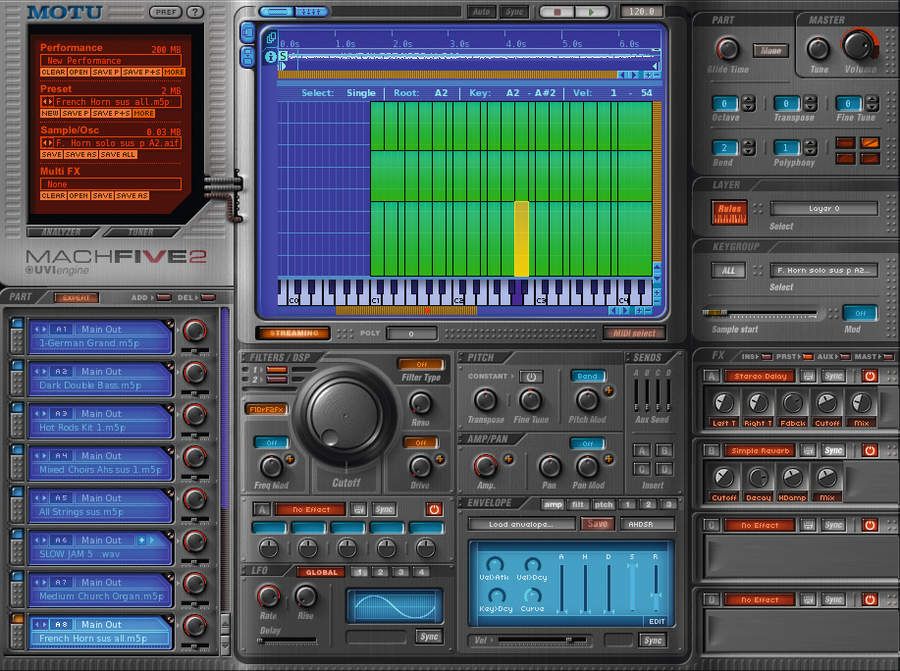Image resolution: width=900 pixels, height=671 pixels.
Task: Click the Pitch Mod plus modulation icon
Action: point(608,391)
